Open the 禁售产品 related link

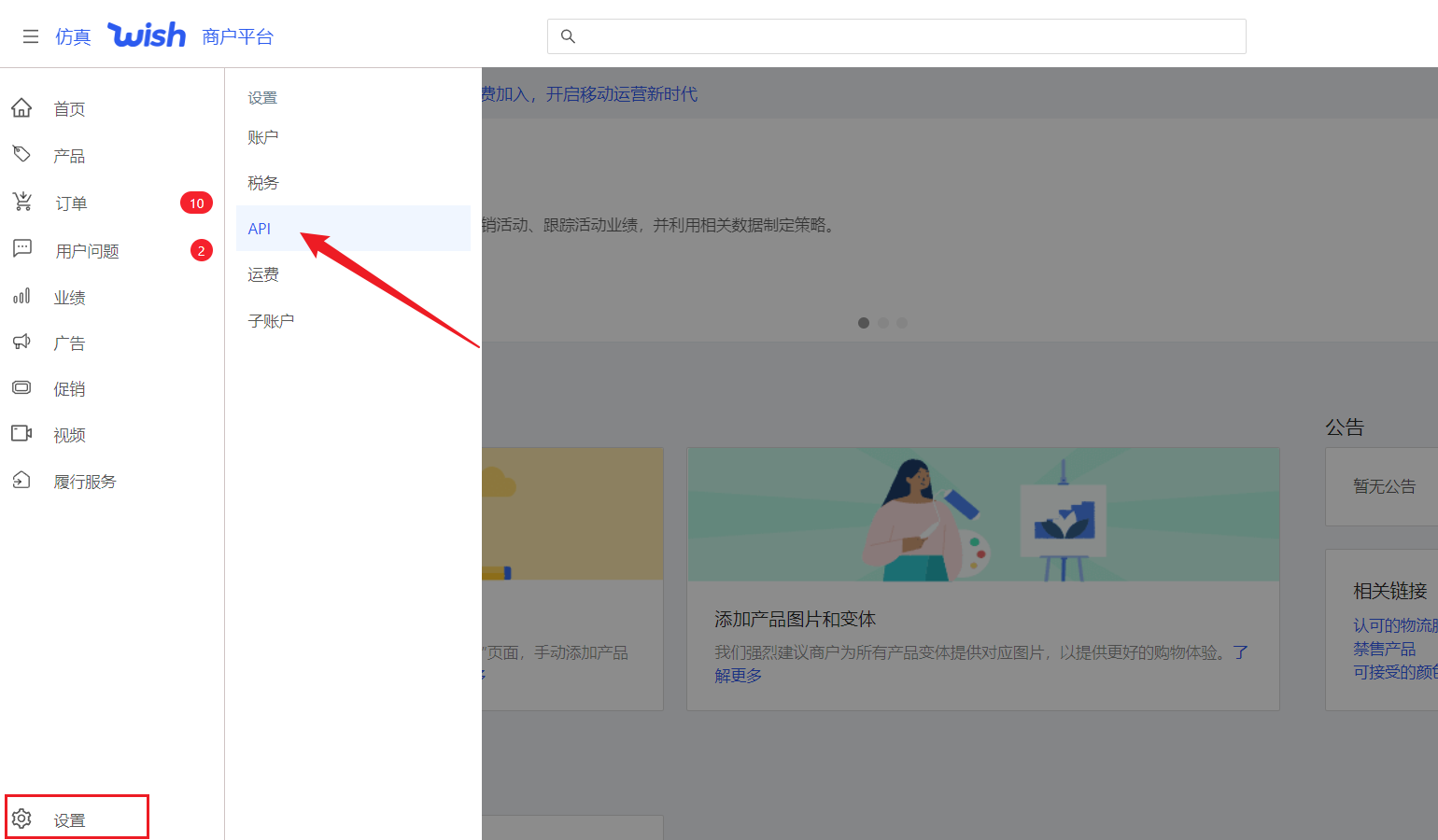(1384, 649)
